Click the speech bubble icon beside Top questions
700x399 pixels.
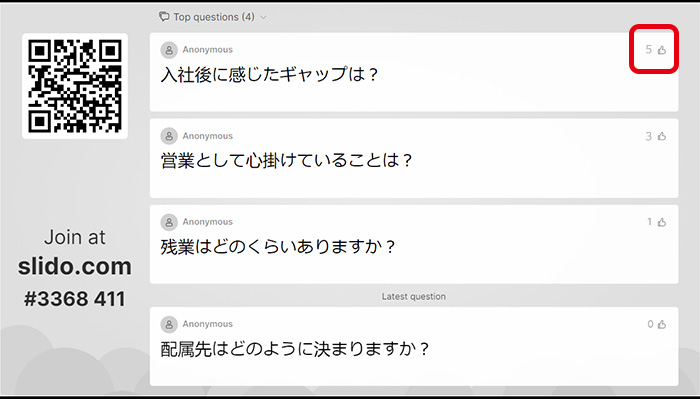[x=164, y=17]
